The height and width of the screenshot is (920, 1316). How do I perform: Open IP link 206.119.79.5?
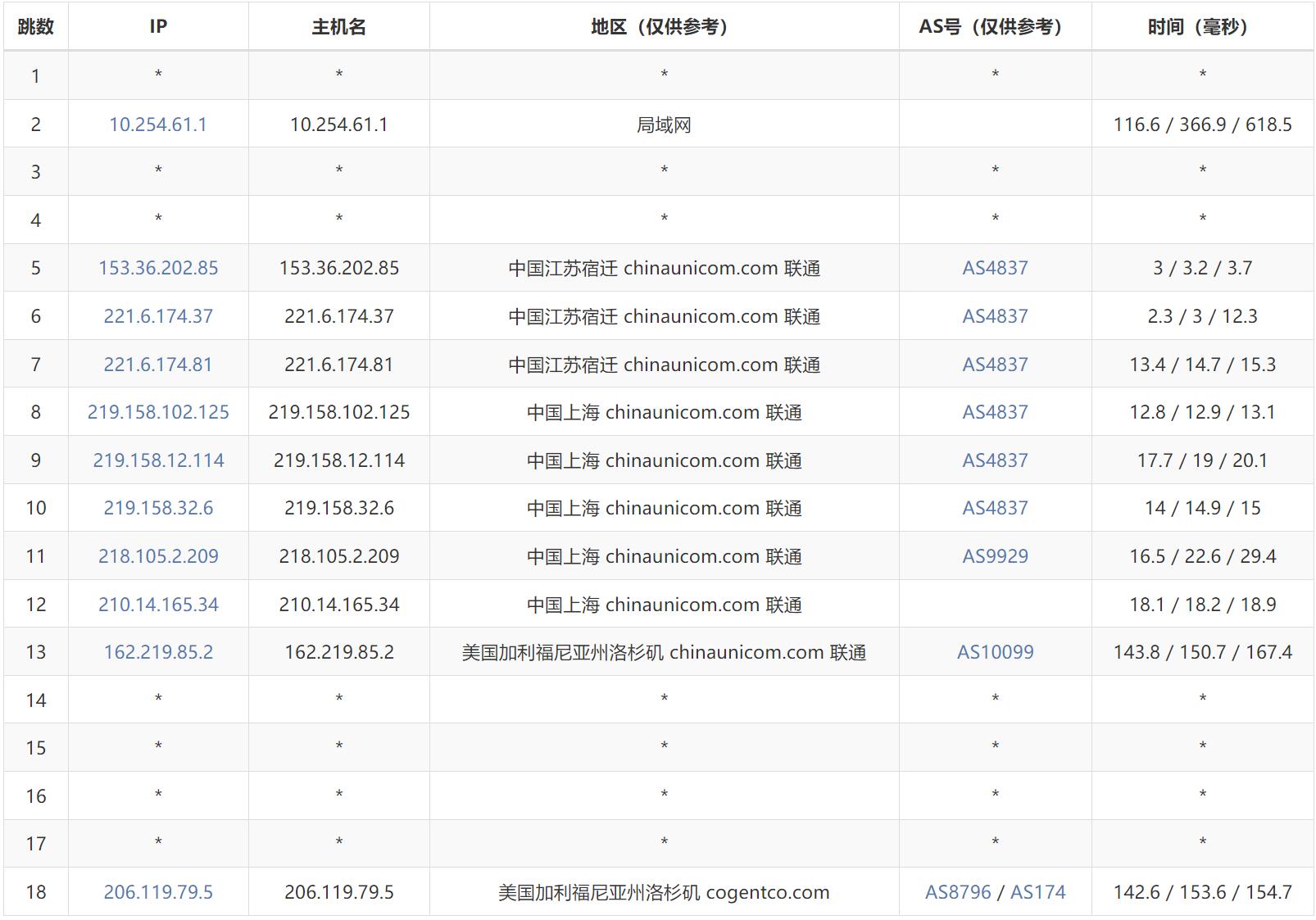pos(158,892)
